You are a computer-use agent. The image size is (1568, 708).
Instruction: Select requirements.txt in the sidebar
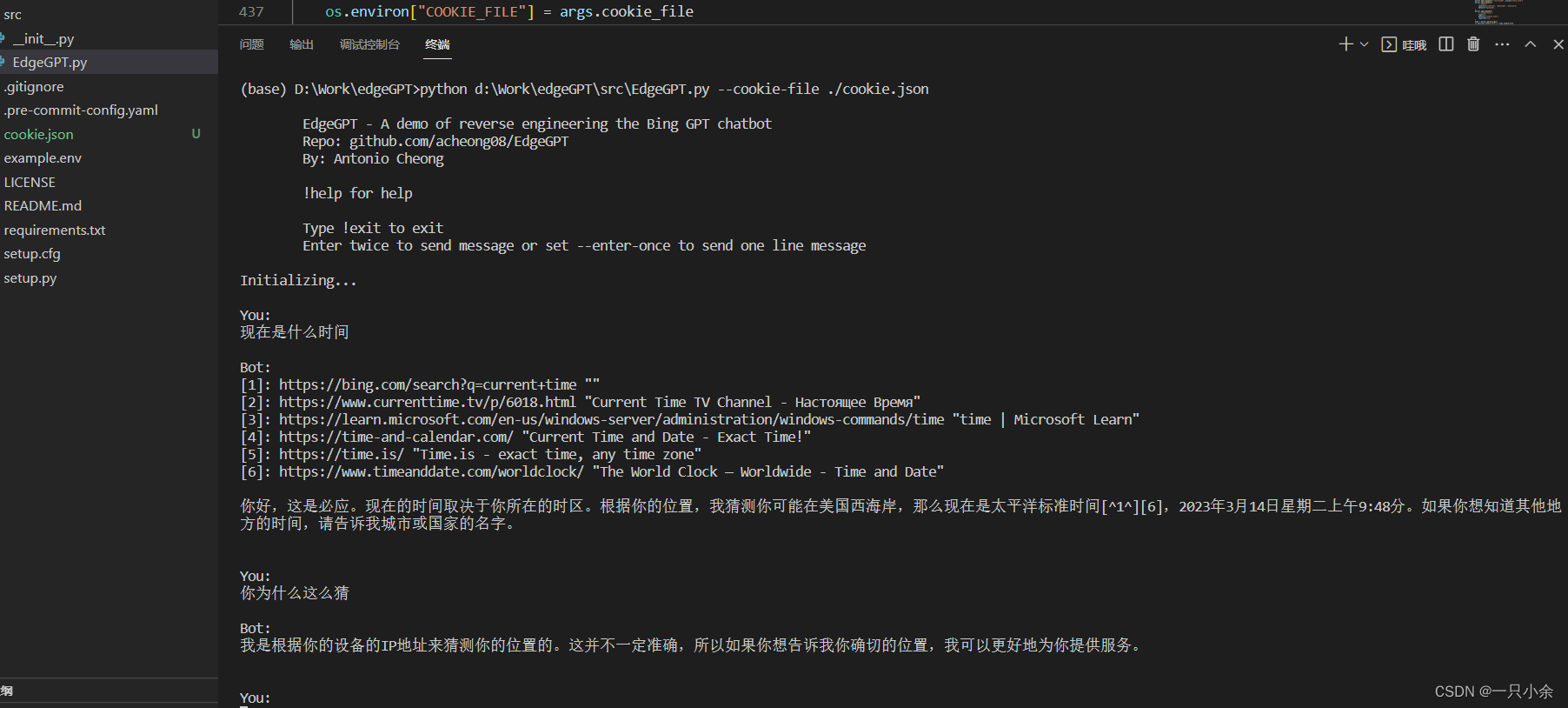(x=55, y=230)
